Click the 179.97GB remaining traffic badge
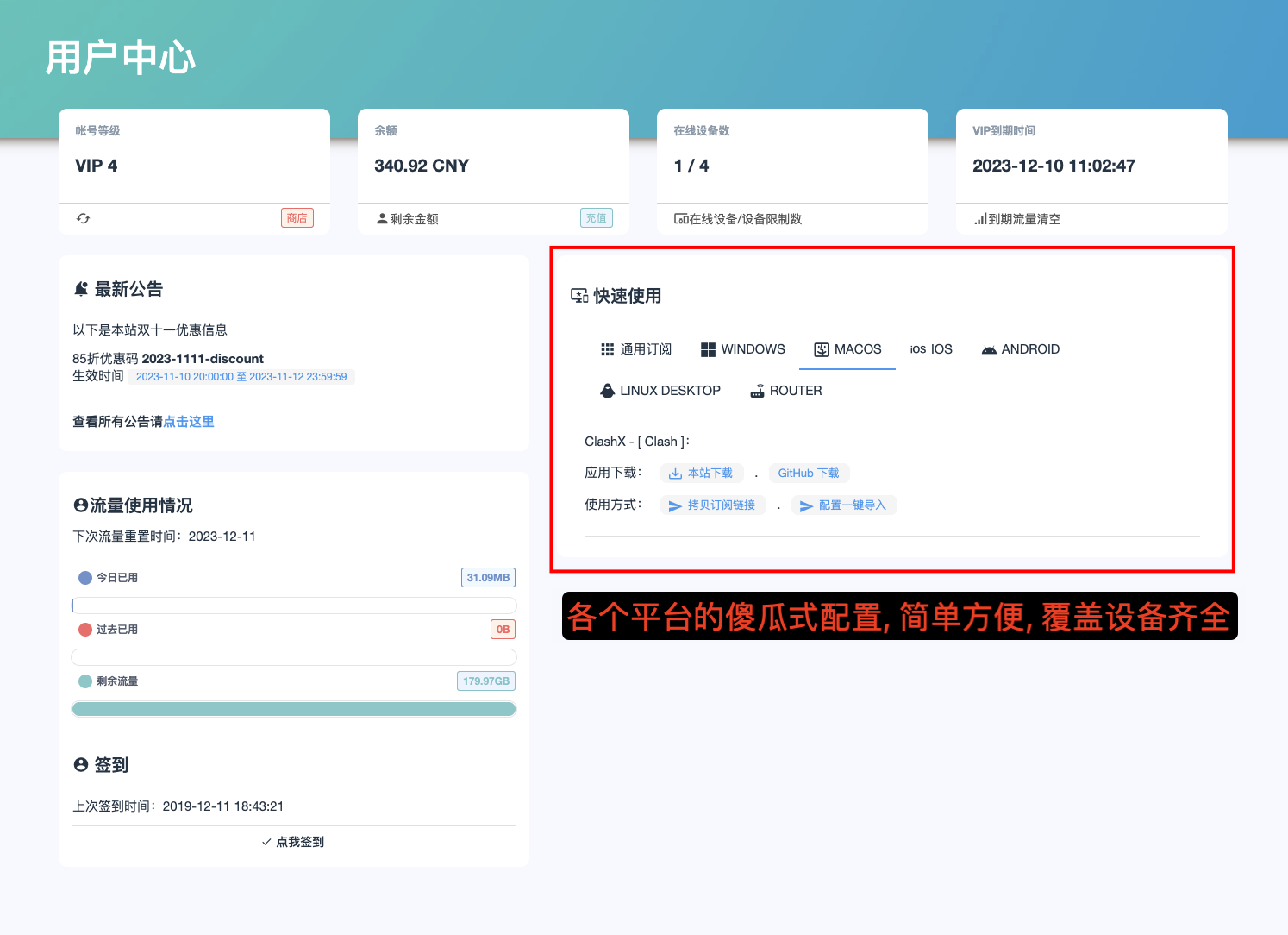 (x=485, y=681)
